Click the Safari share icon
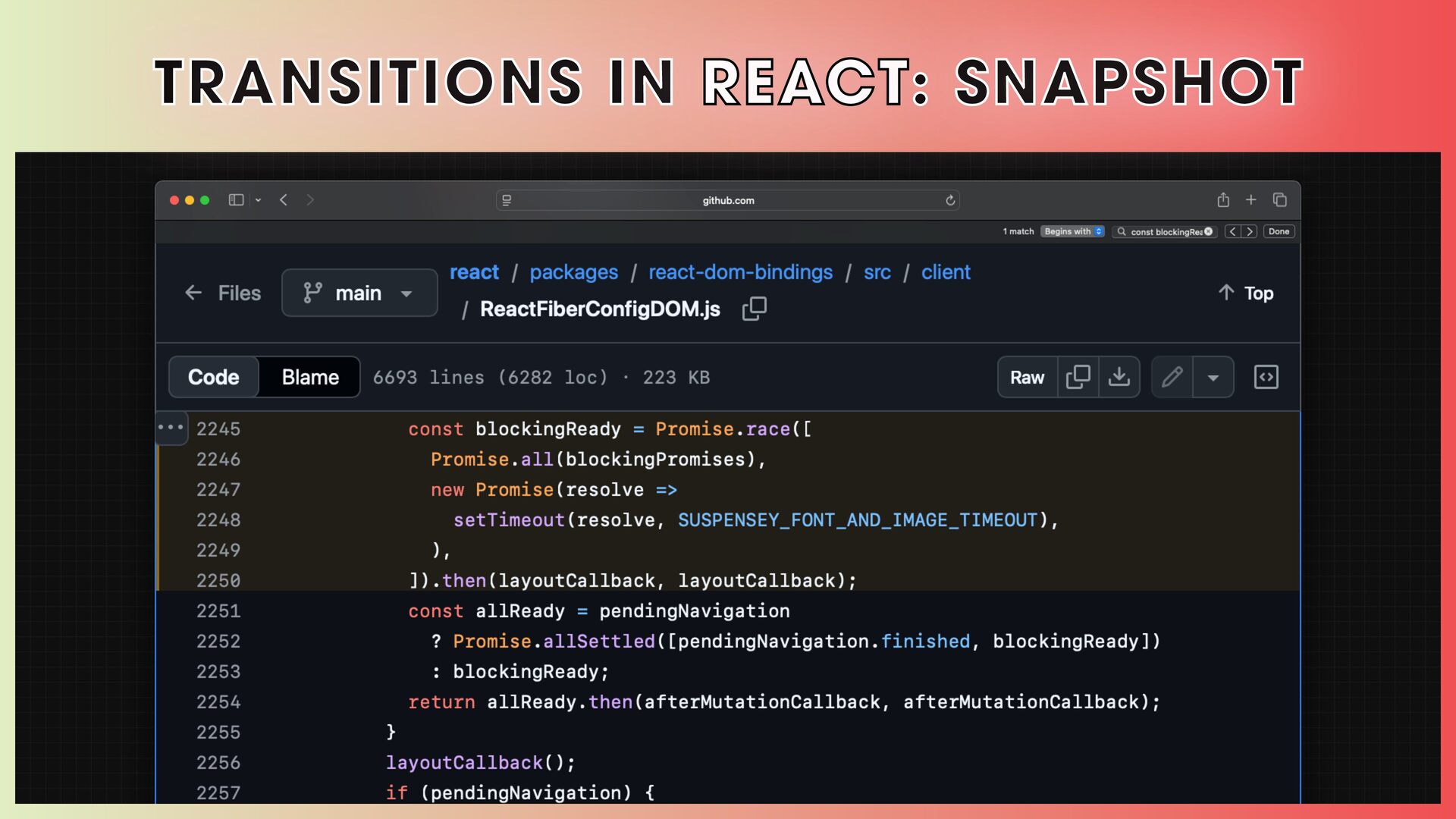 pos(1222,199)
